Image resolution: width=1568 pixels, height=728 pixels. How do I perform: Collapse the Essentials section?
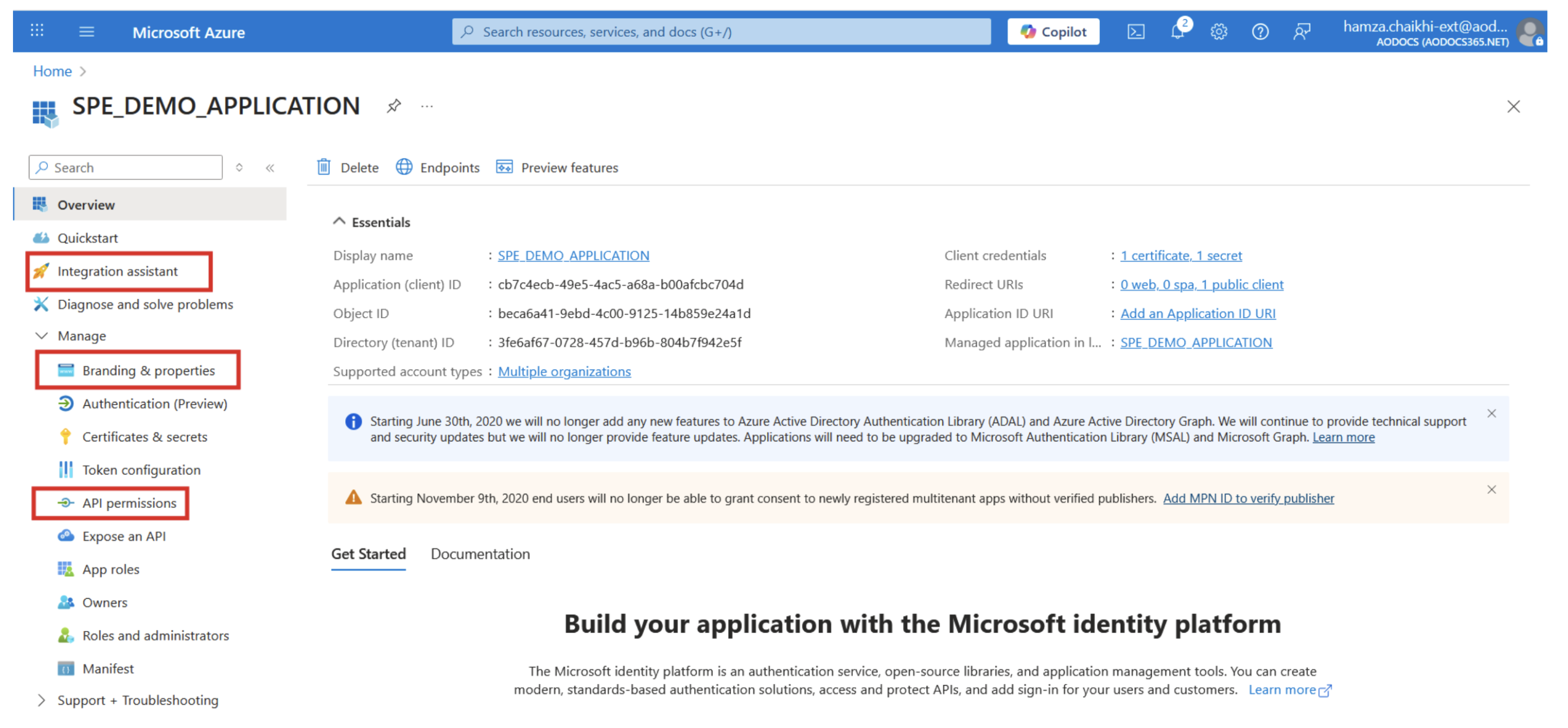coord(339,222)
